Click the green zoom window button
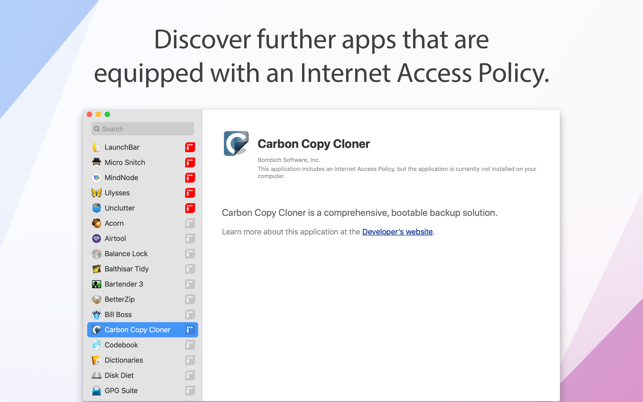This screenshot has height=402, width=643. (107, 114)
